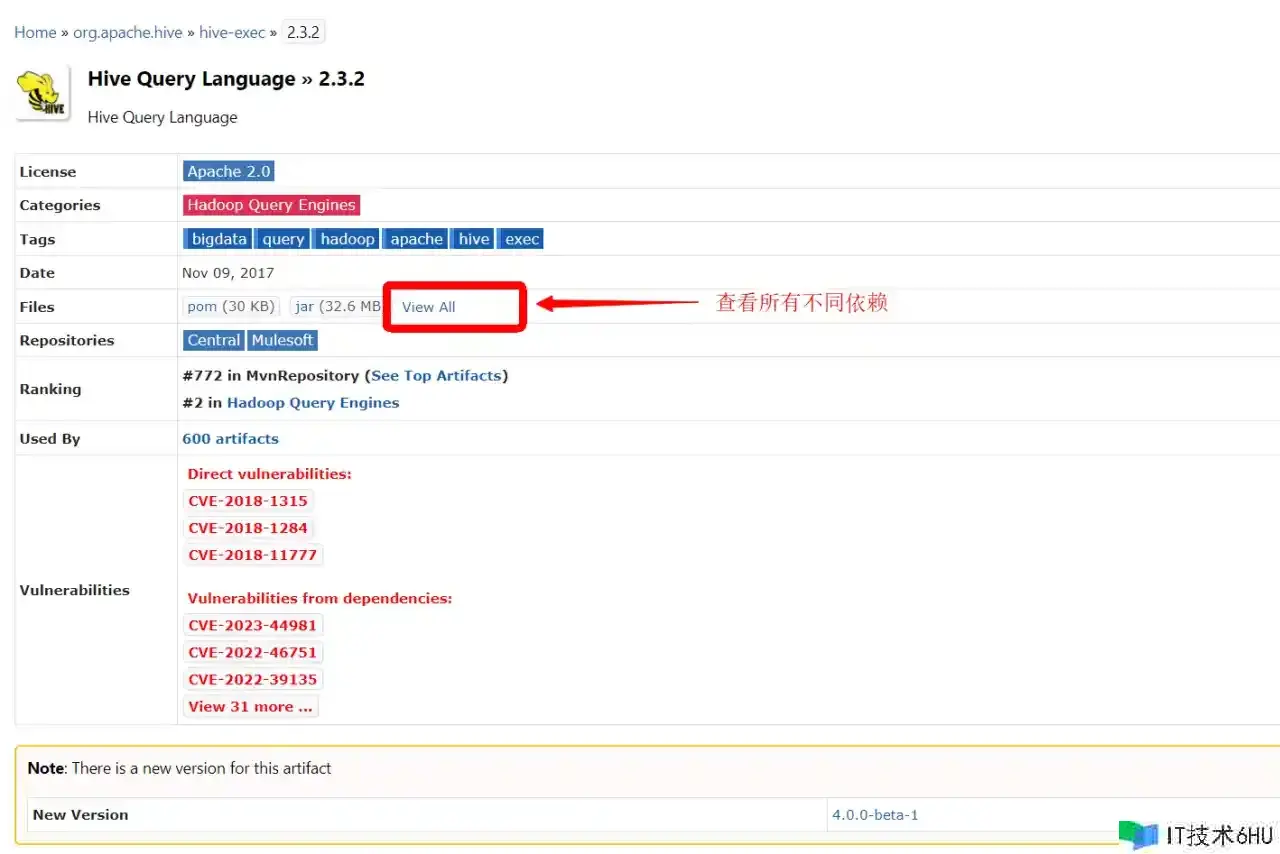Click the Used By row label

[50, 438]
